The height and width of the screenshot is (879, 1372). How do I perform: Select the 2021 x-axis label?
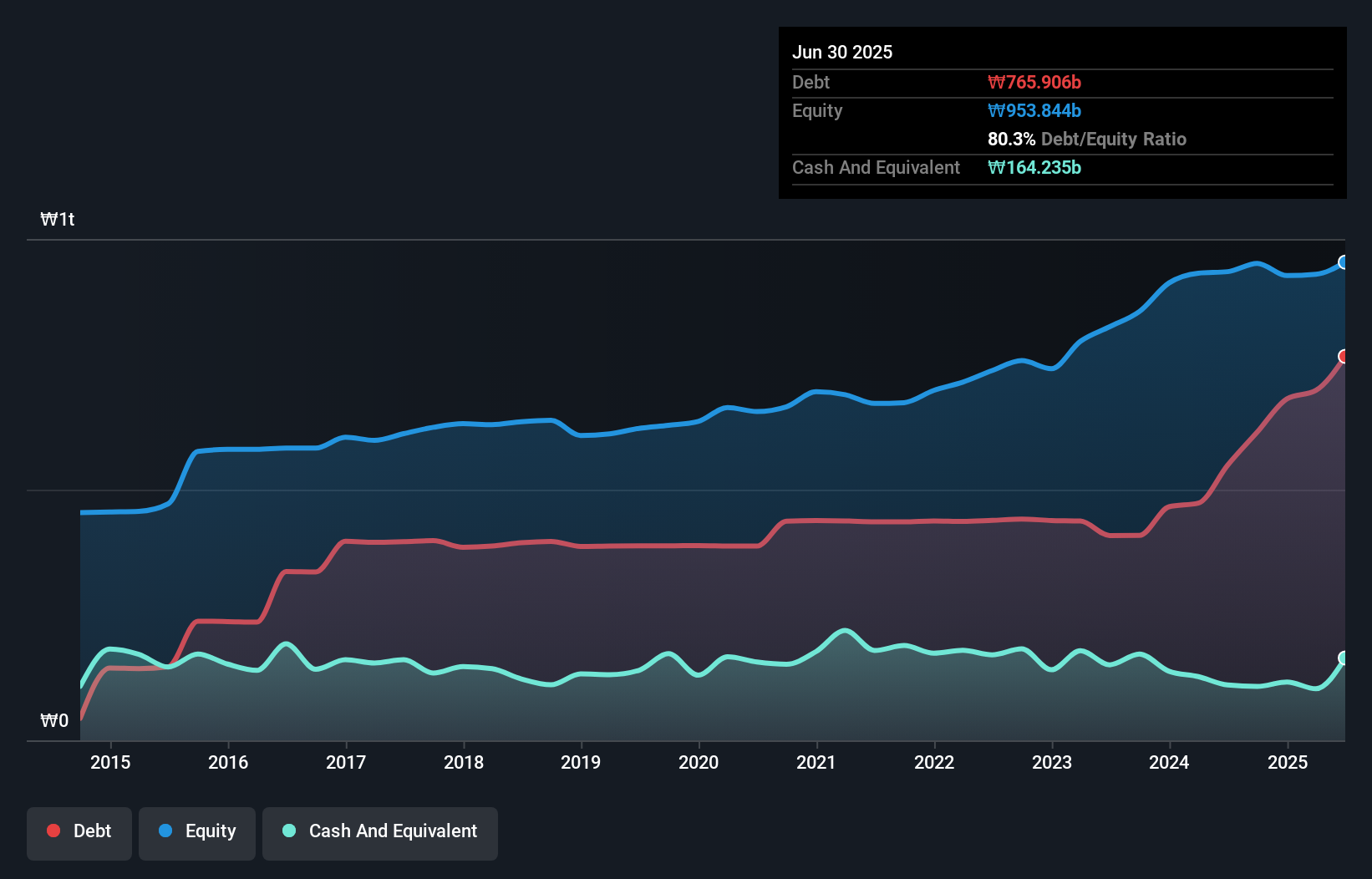pyautogui.click(x=816, y=762)
